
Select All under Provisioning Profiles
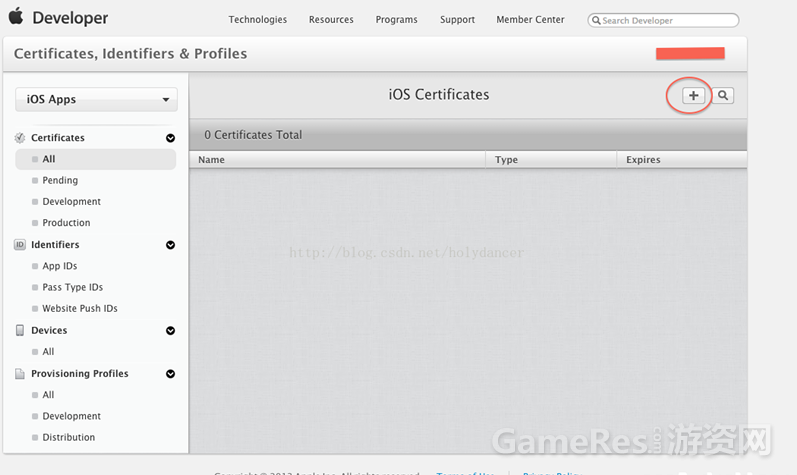pos(48,395)
